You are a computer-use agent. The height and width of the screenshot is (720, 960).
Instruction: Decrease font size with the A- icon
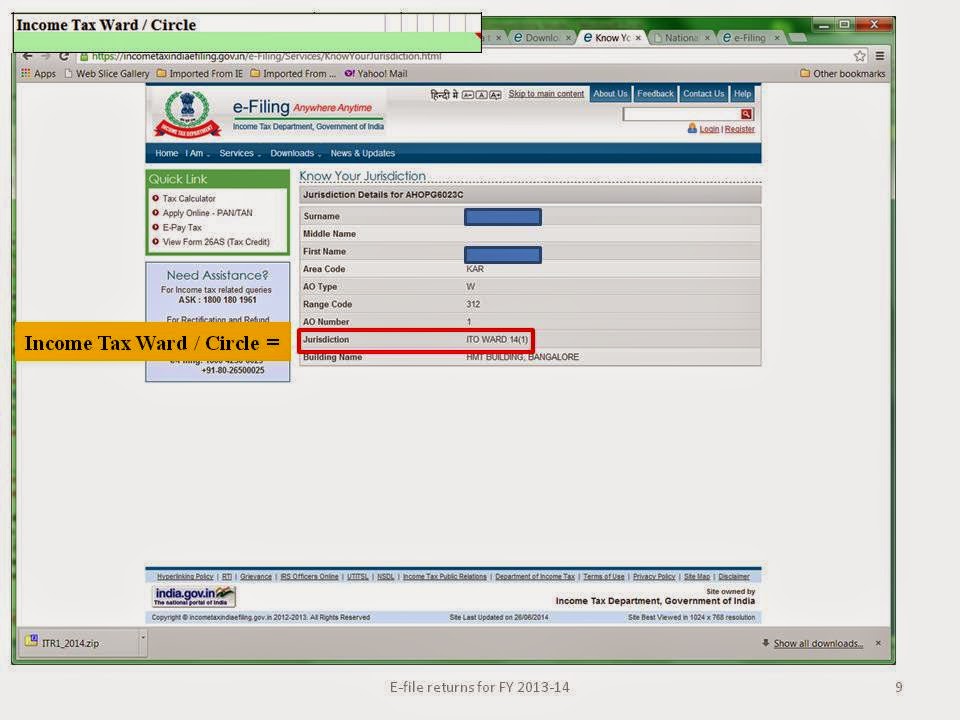(x=468, y=94)
